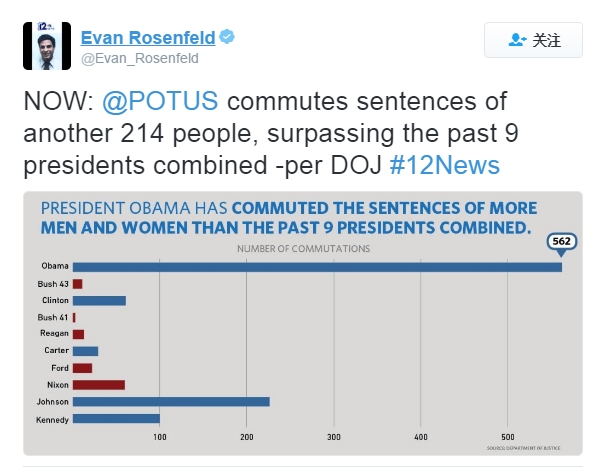Open the @Evan_Rosenfeld handle

[x=139, y=58]
